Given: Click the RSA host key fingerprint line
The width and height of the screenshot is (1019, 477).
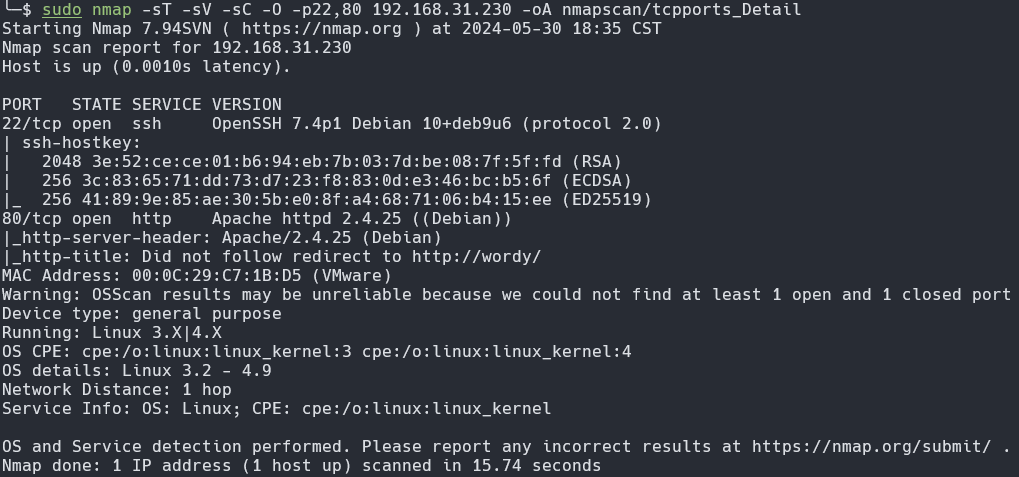Looking at the screenshot, I should [331, 162].
